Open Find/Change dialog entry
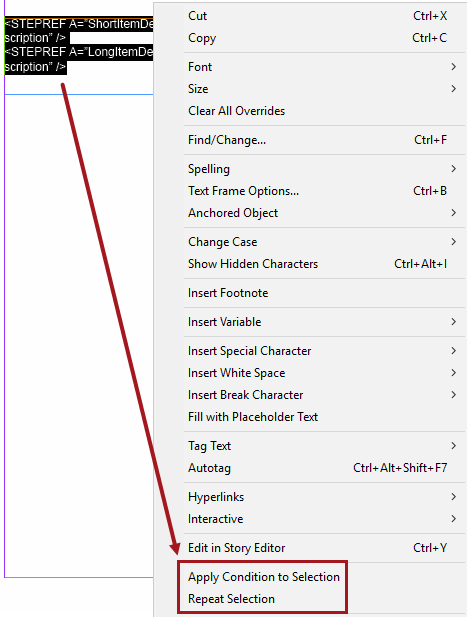The image size is (467, 617). tap(309, 140)
